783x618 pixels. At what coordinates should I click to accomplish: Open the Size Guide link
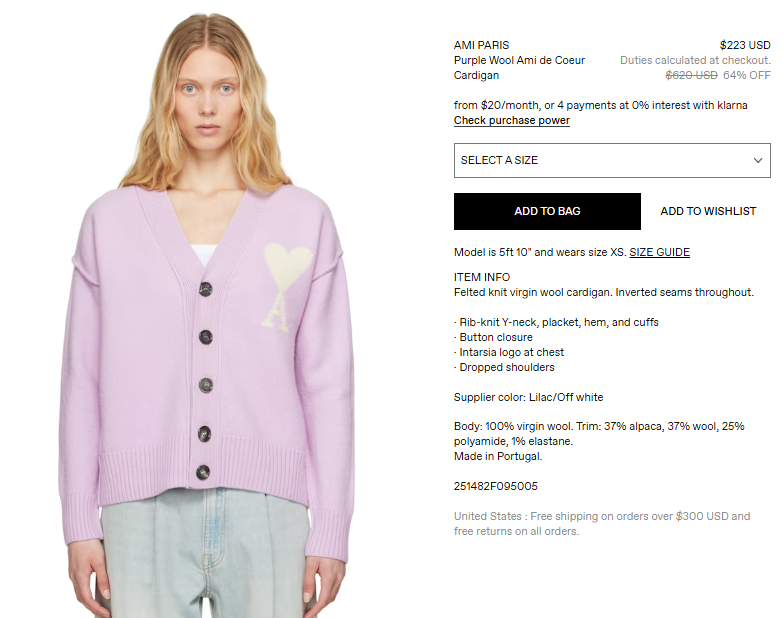coord(659,252)
